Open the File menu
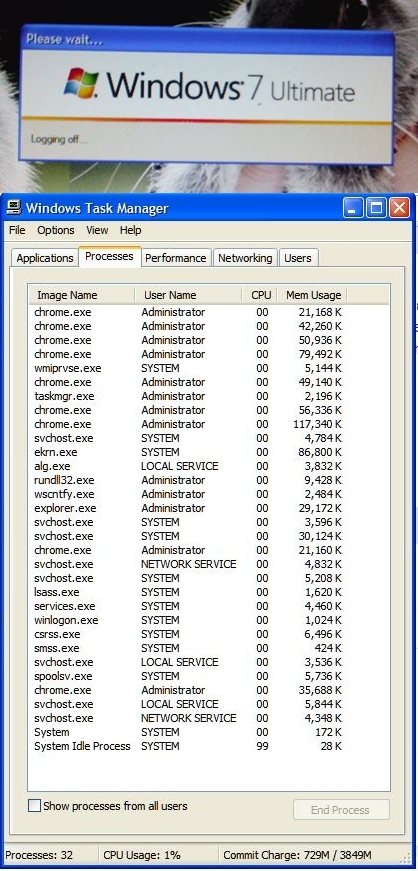 pos(17,230)
